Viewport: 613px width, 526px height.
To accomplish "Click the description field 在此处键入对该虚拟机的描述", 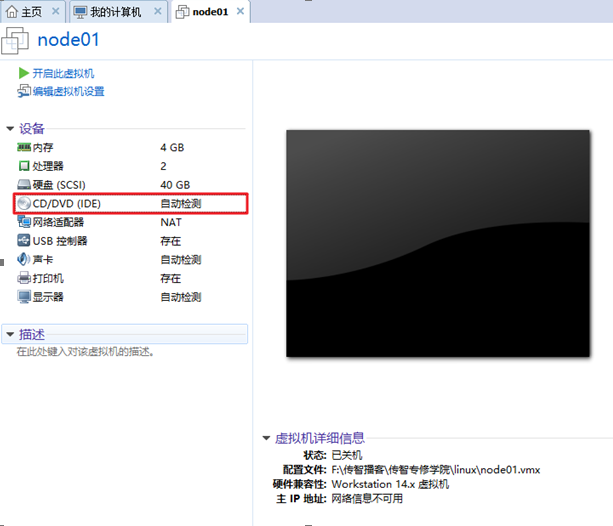I will (85, 352).
